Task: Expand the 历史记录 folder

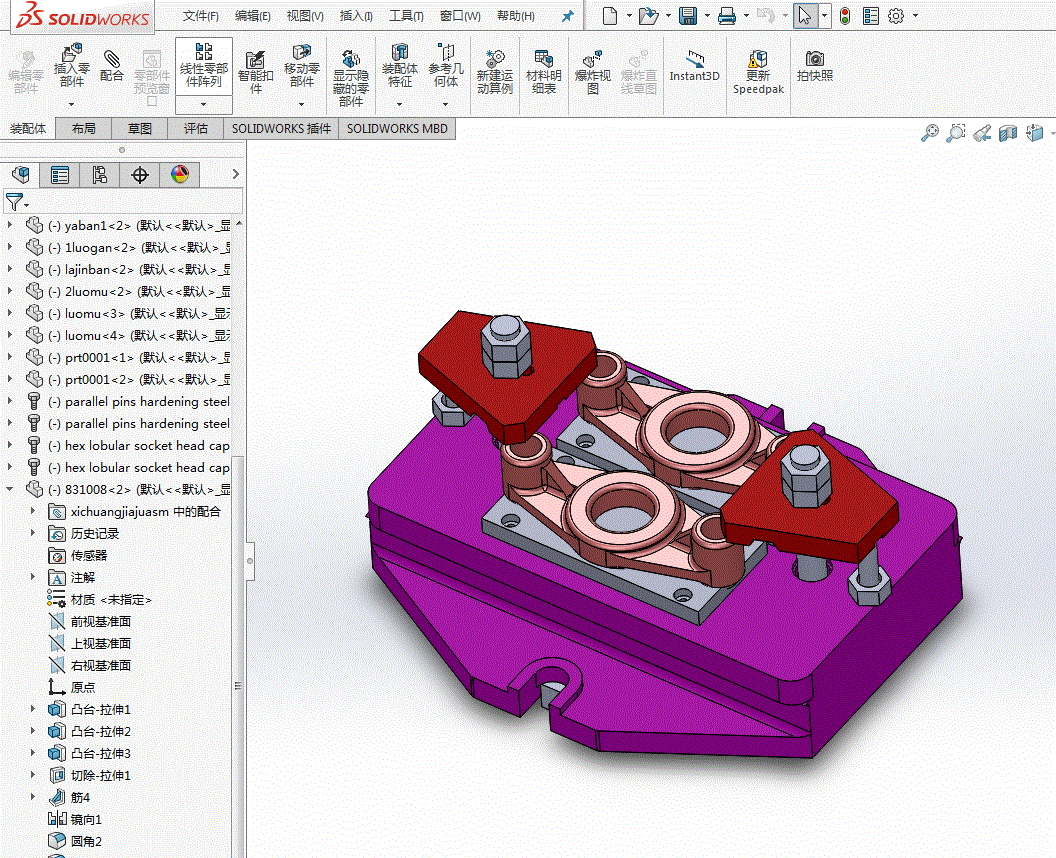Action: click(32, 533)
